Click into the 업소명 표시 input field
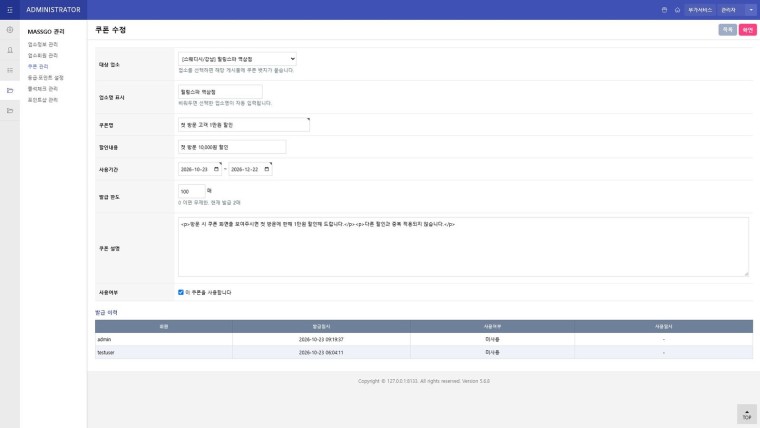 [220, 92]
